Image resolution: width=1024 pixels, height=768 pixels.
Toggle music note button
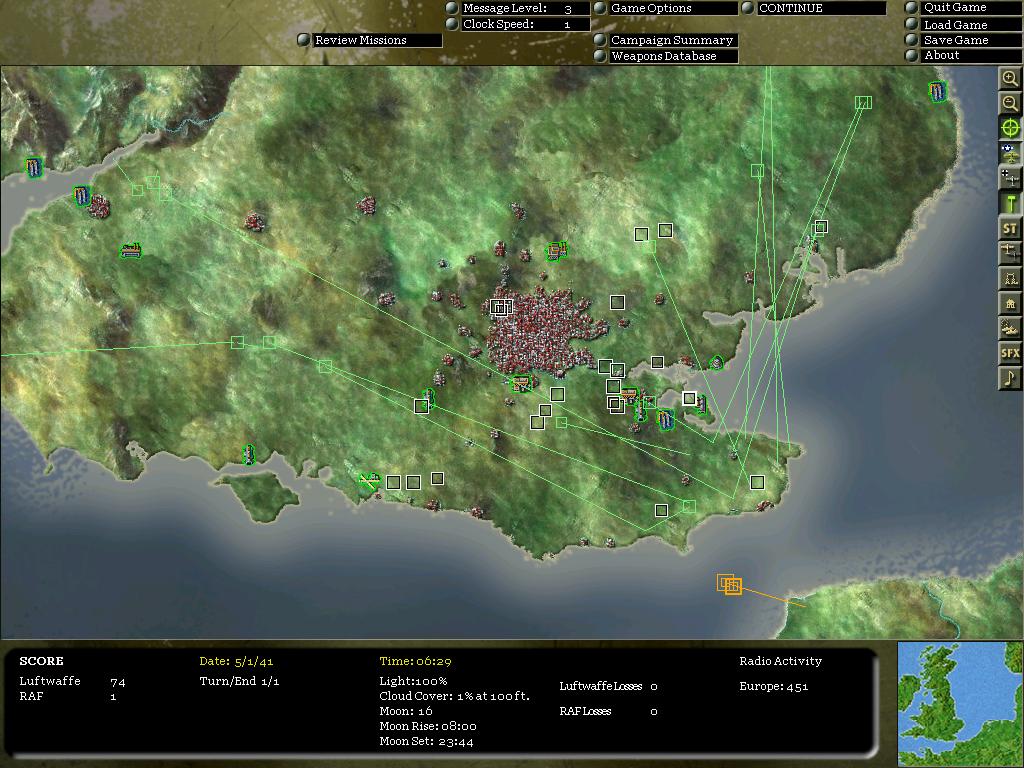pyautogui.click(x=1010, y=377)
